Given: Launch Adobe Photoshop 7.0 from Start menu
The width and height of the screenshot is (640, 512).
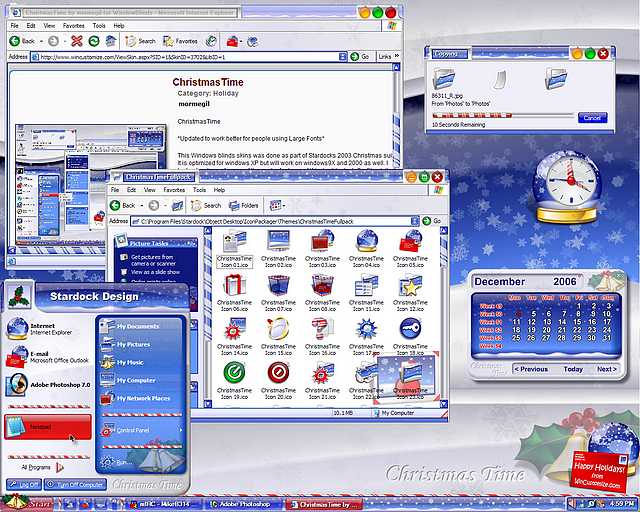Looking at the screenshot, I should (48, 385).
